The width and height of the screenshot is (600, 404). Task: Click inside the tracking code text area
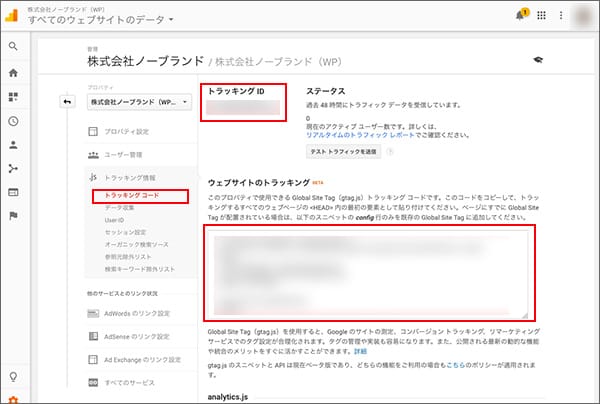(369, 275)
